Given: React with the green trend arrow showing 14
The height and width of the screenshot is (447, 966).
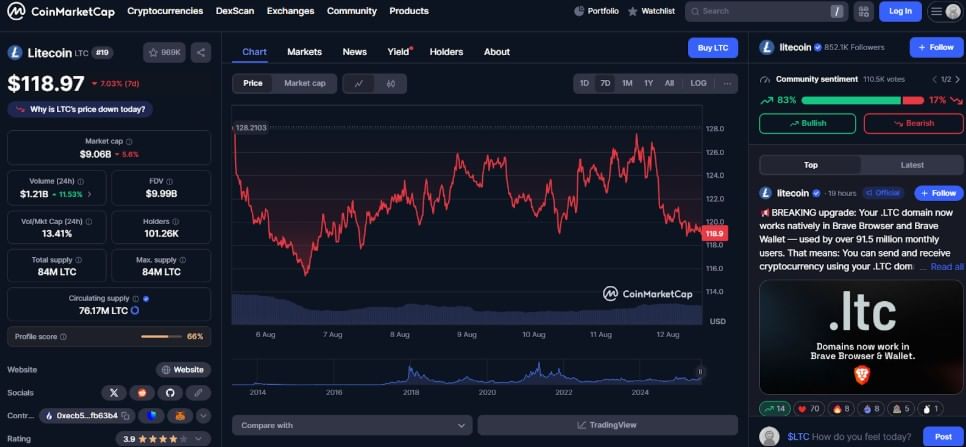Looking at the screenshot, I should [x=775, y=408].
